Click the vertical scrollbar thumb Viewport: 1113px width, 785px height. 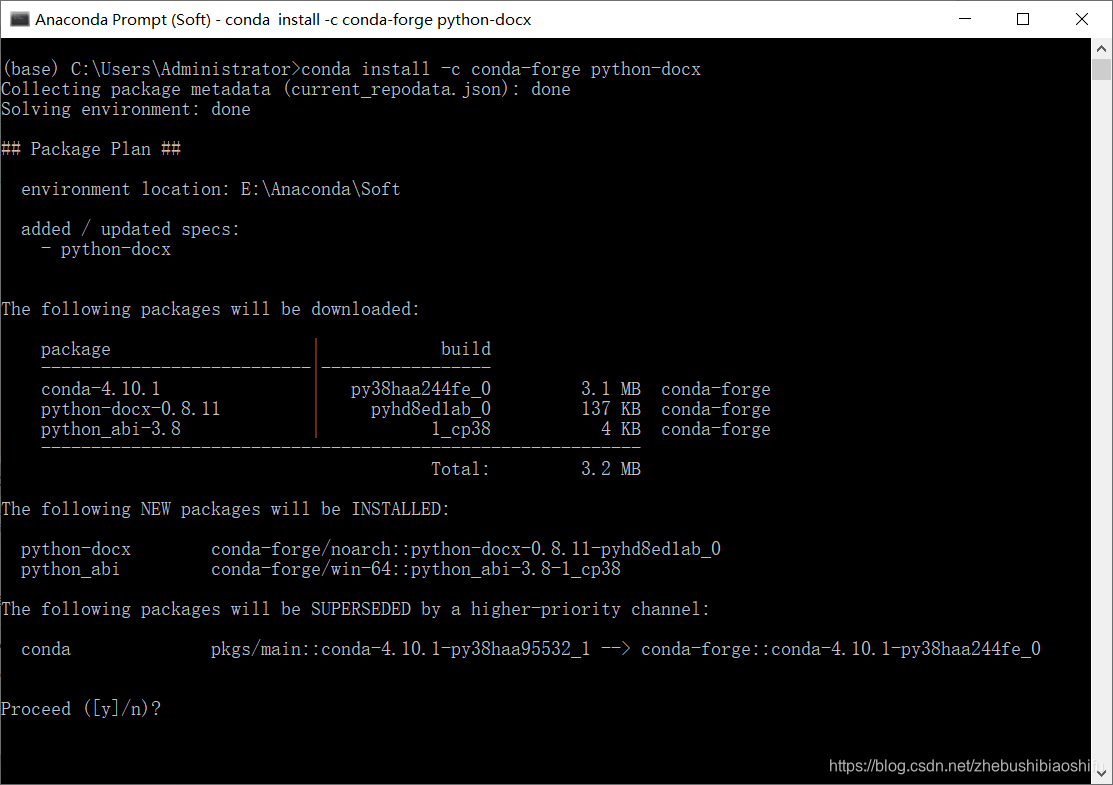[x=1102, y=70]
